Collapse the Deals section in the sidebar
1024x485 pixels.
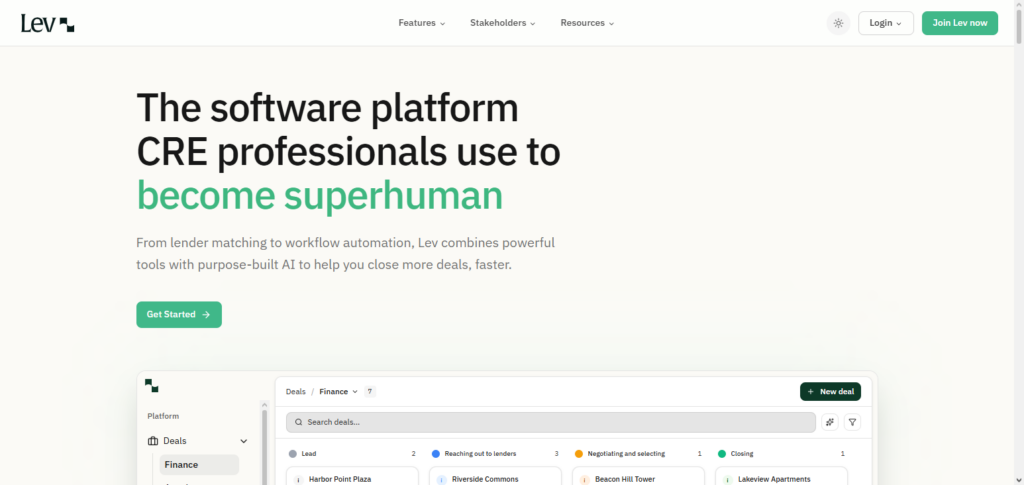[243, 441]
